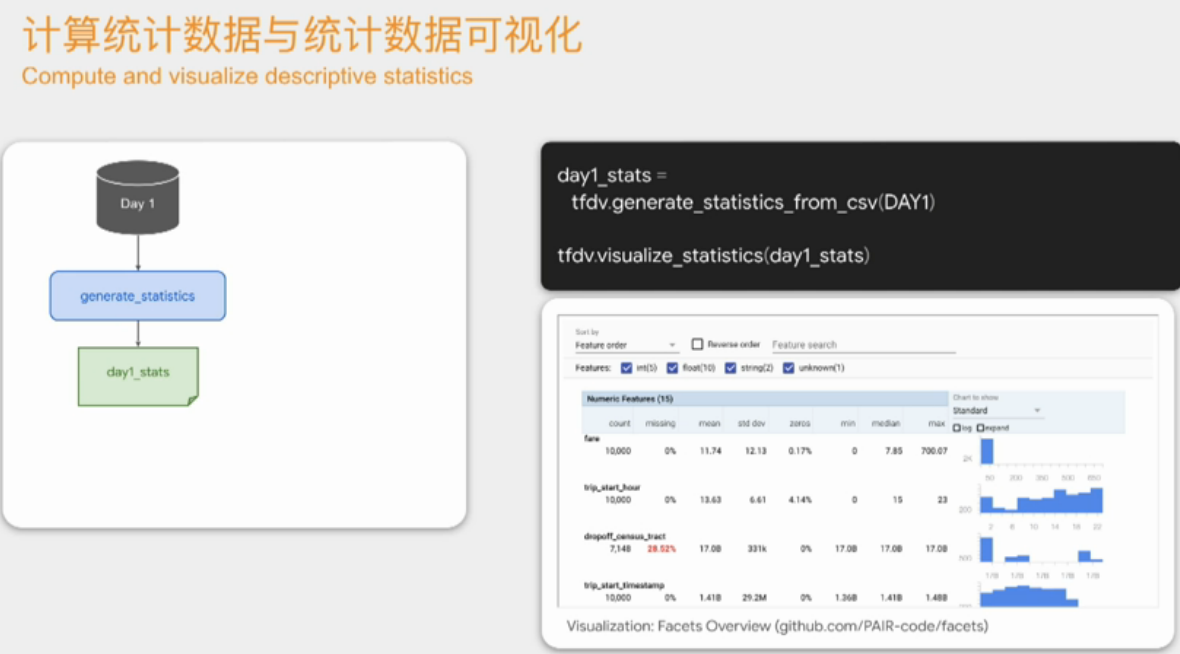Toggle the Reverse order checkbox
The image size is (1180, 654).
pos(698,344)
